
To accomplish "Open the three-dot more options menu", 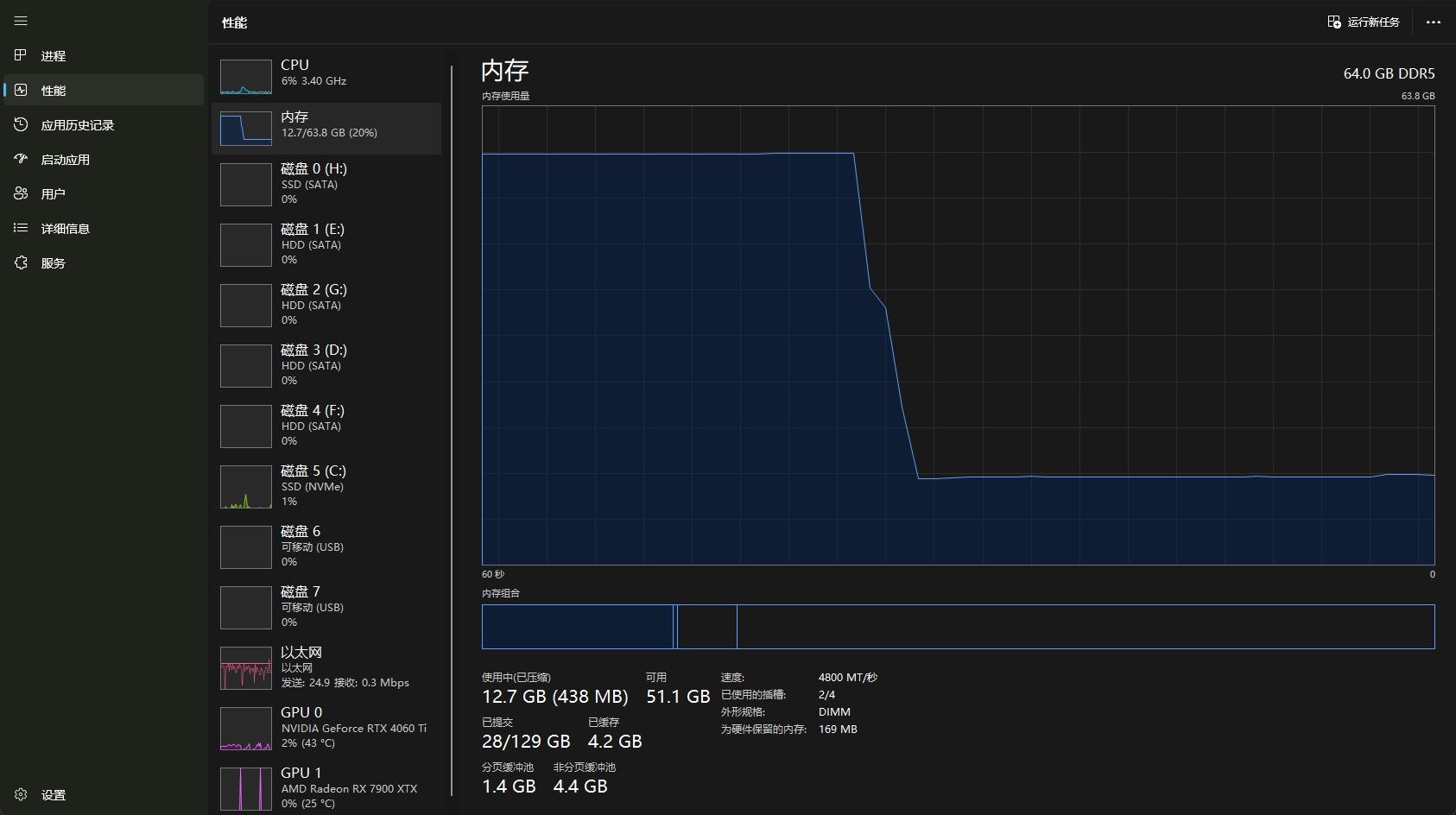I will (x=1434, y=22).
